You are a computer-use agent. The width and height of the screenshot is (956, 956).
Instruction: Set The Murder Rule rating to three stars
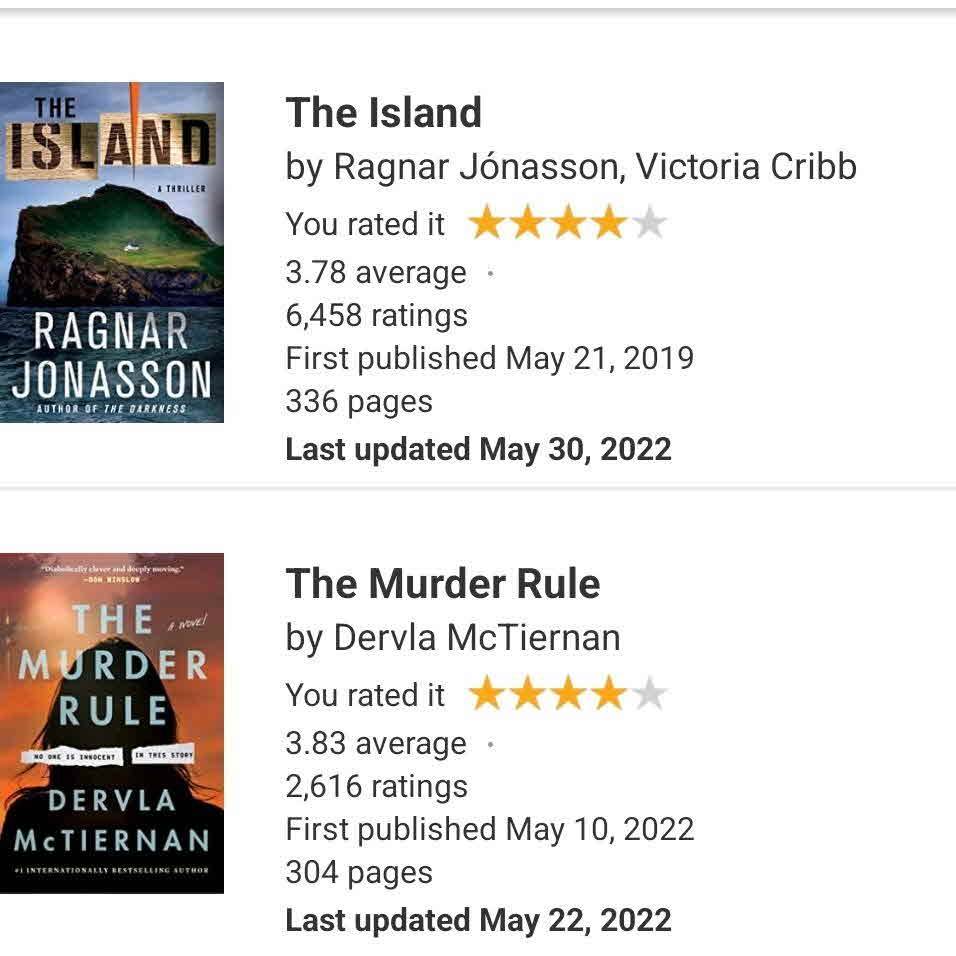click(x=568, y=694)
